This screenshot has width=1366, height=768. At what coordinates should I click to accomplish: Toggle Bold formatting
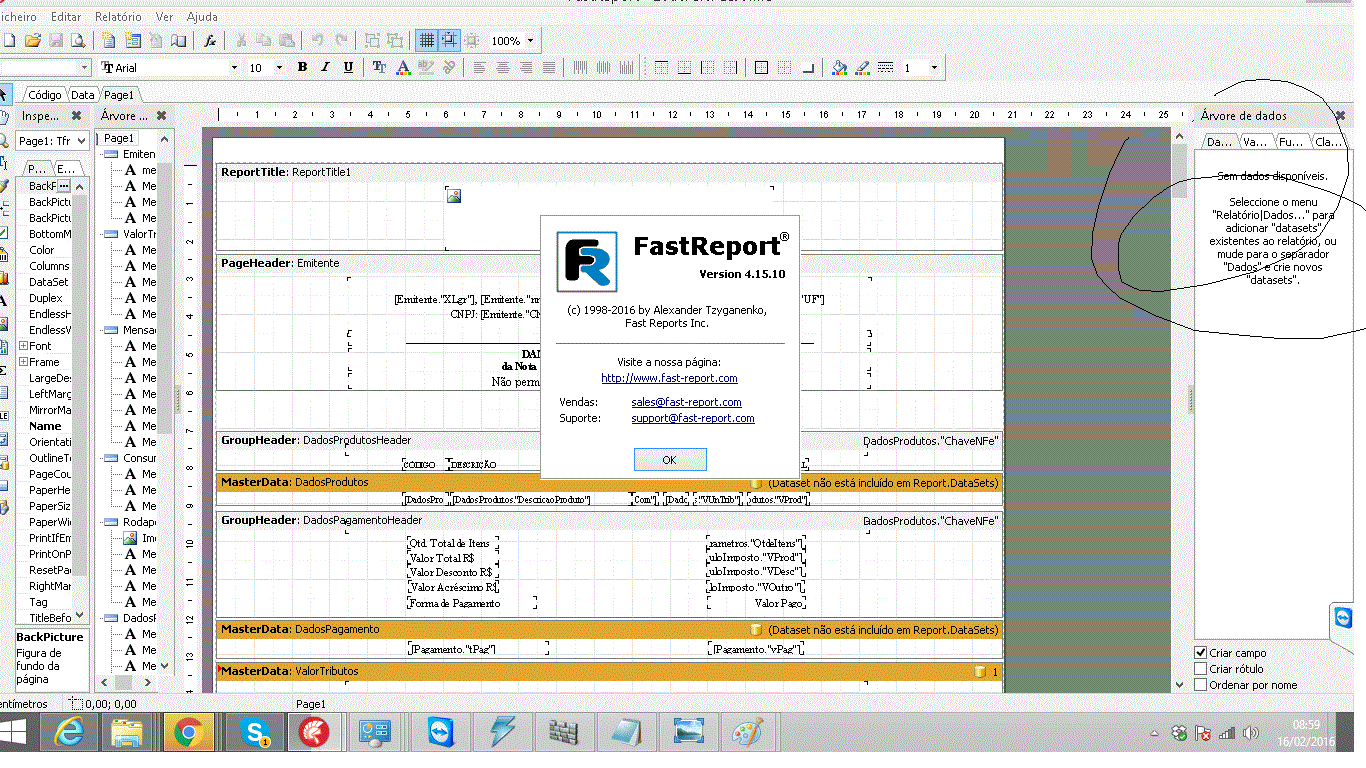(302, 67)
